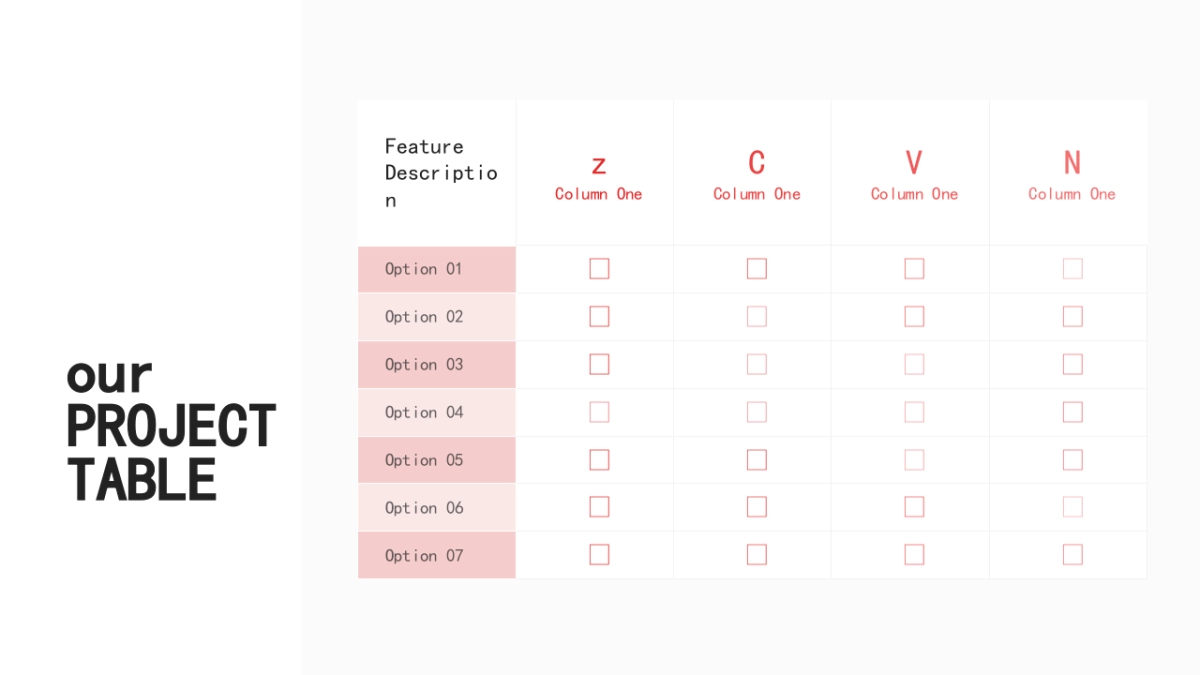
Task: Toggle Option 04 checkbox under column N
Action: tap(1072, 412)
